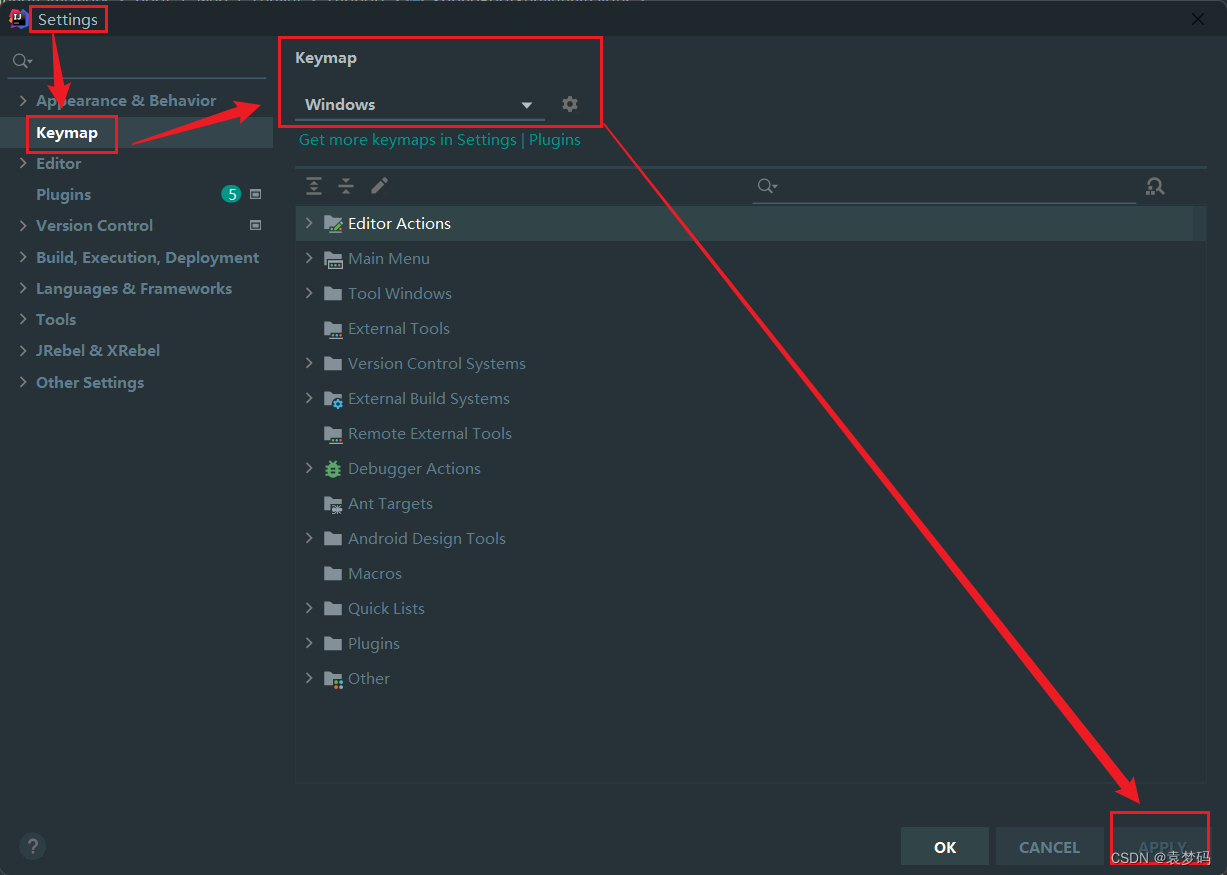This screenshot has width=1227, height=875.
Task: Click the Plugins project-level settings icon
Action: click(255, 194)
